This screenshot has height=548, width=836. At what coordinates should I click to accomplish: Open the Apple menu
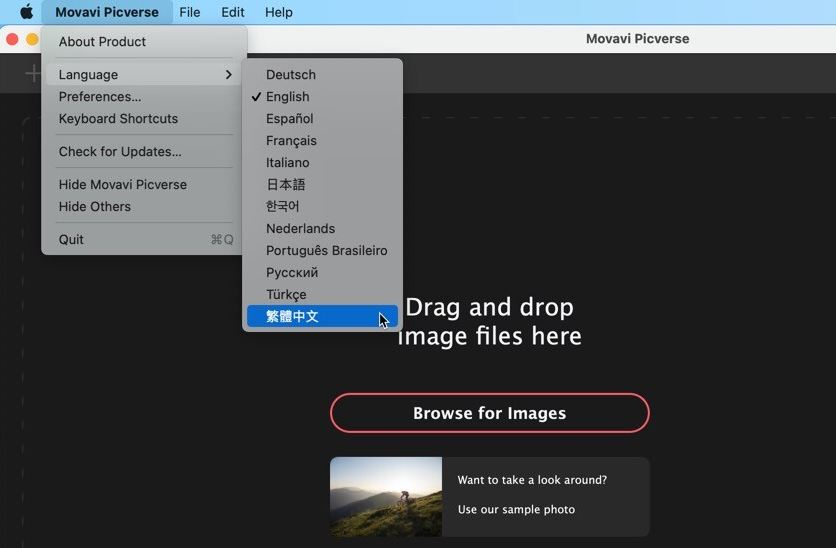click(x=26, y=12)
